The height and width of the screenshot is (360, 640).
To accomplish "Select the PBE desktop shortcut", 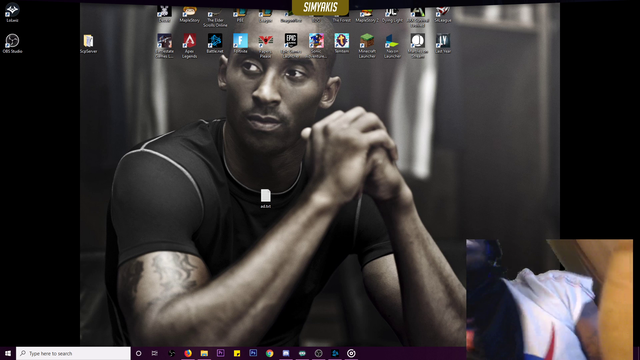I will 240,15.
